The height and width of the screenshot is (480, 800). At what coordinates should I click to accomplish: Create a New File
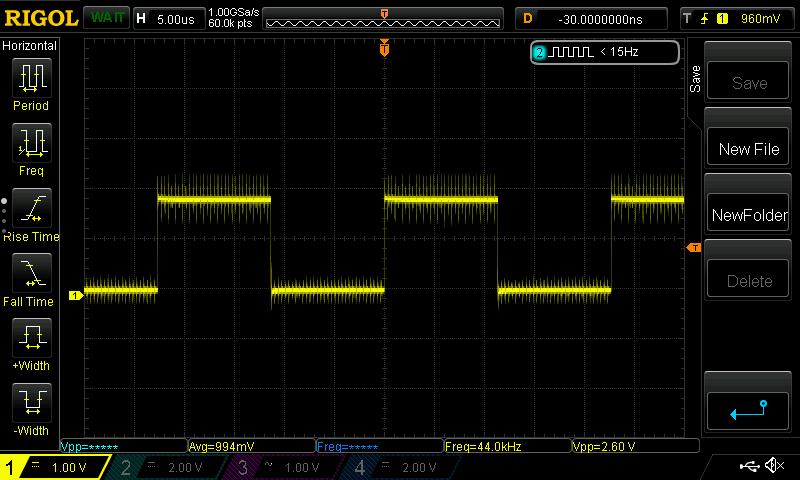748,148
